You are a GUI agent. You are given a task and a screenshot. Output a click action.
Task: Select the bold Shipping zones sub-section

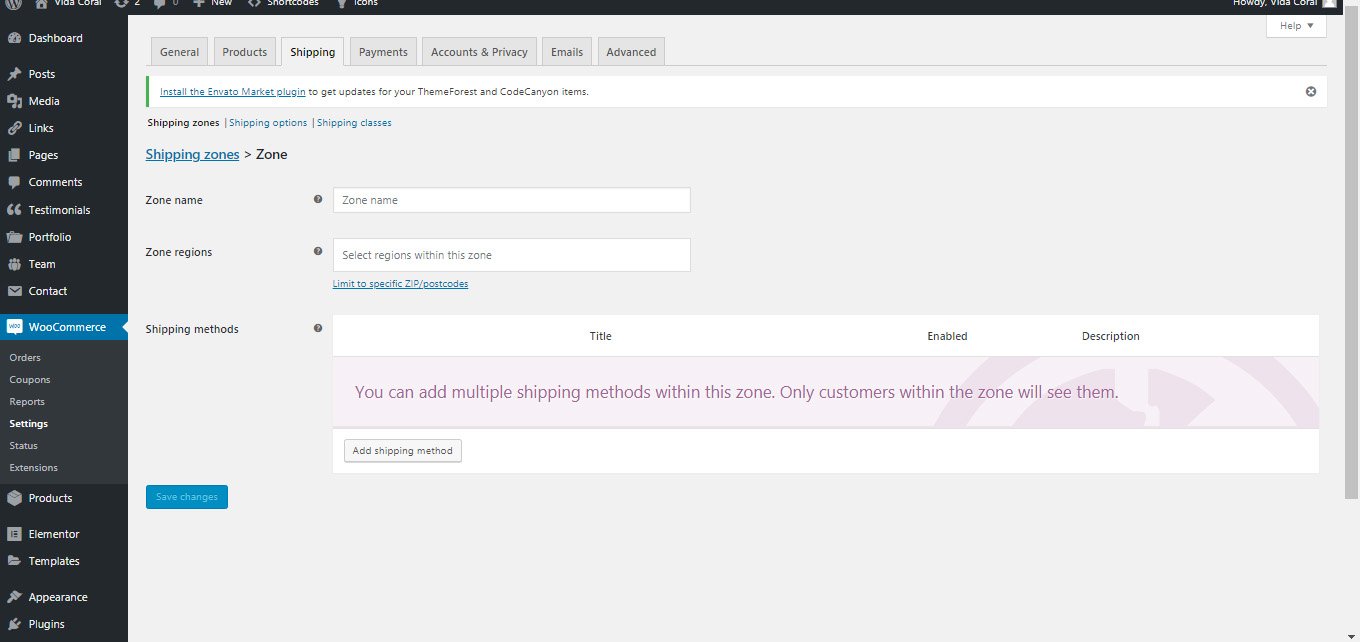coord(183,123)
